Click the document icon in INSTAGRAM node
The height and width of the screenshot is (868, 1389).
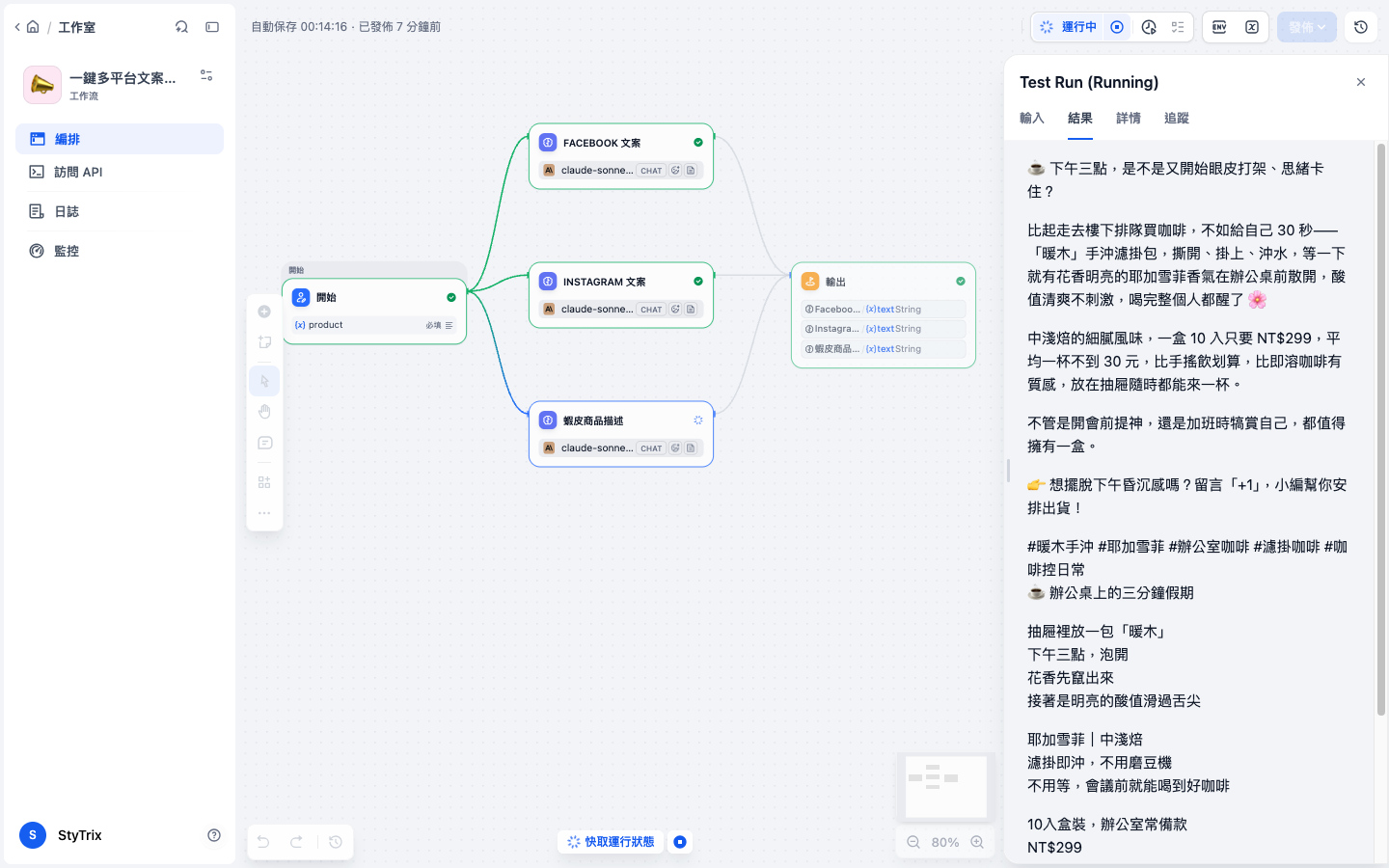click(691, 310)
